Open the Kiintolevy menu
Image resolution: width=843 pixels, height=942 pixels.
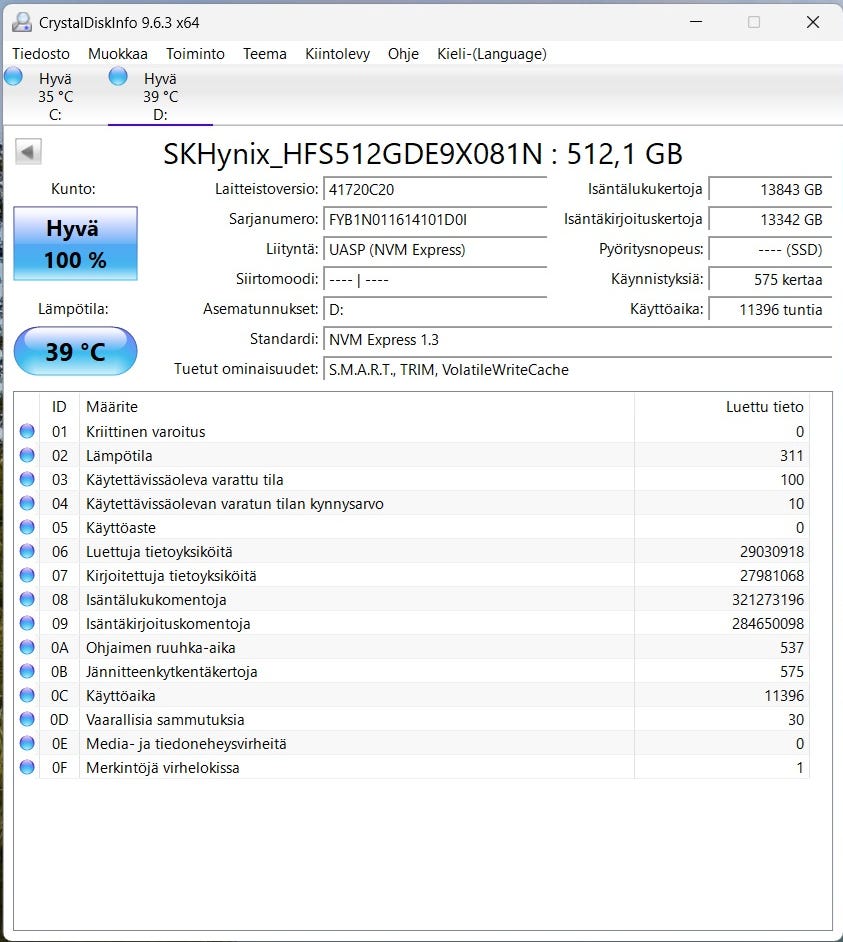click(x=337, y=54)
